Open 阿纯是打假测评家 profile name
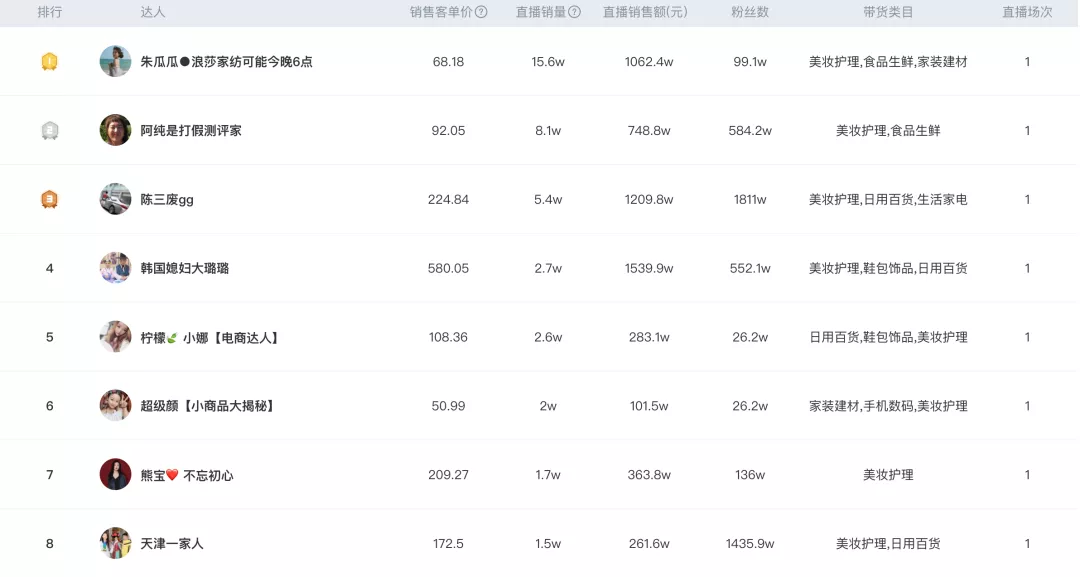This screenshot has width=1080, height=577. (x=191, y=131)
